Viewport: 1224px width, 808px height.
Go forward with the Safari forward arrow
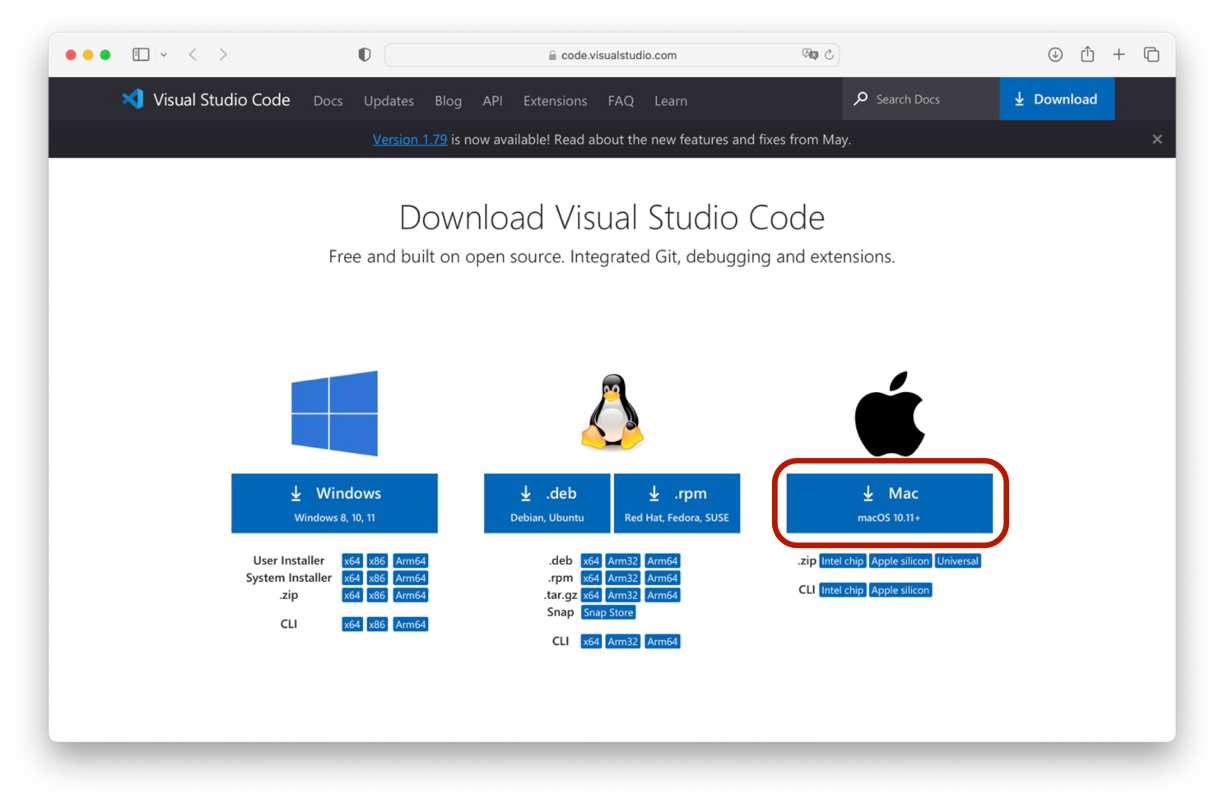coord(223,55)
